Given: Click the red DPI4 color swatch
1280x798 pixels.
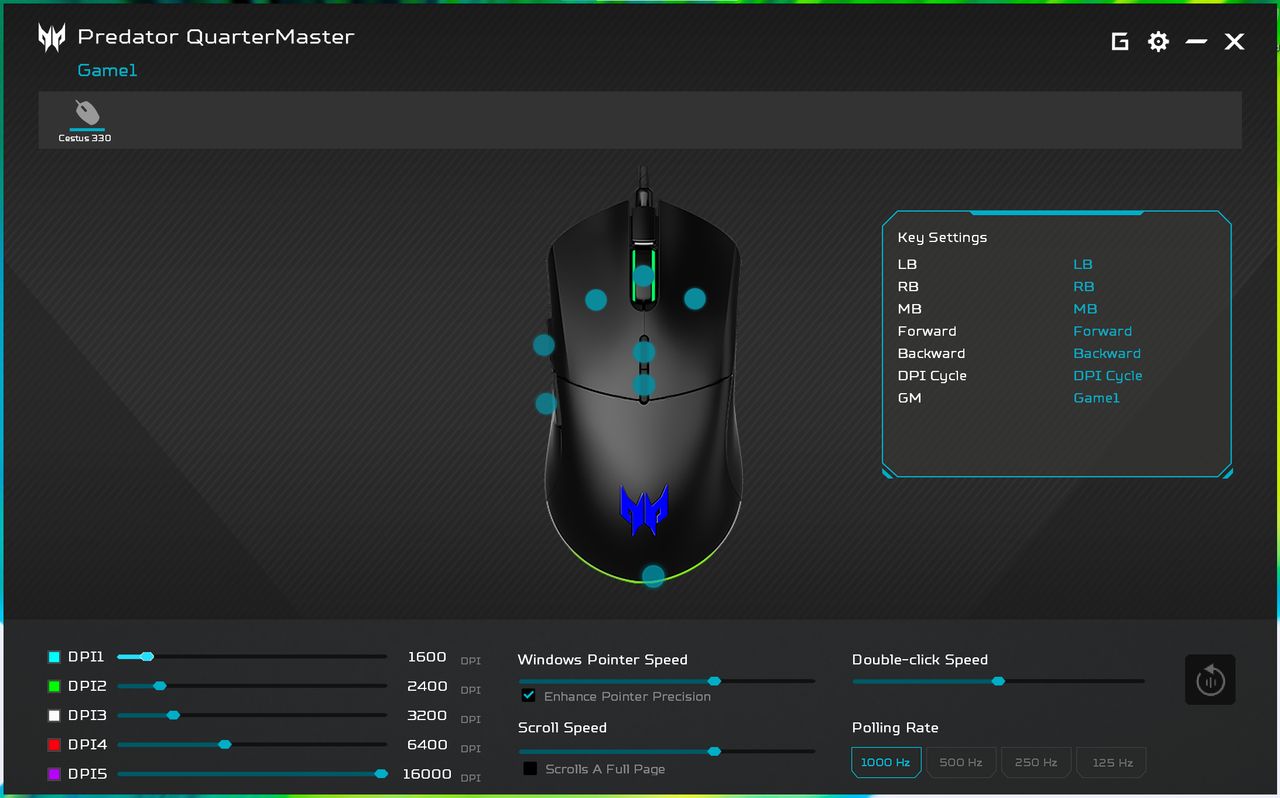Looking at the screenshot, I should tap(54, 745).
